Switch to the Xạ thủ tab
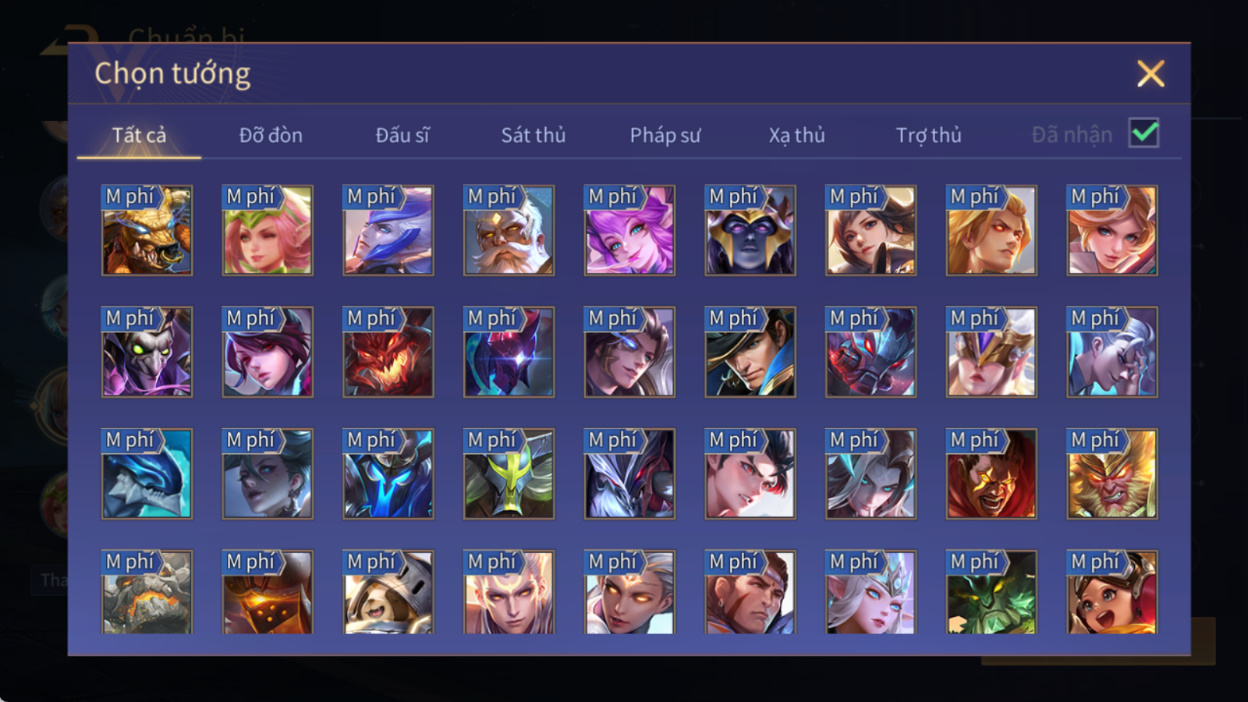 (x=797, y=135)
